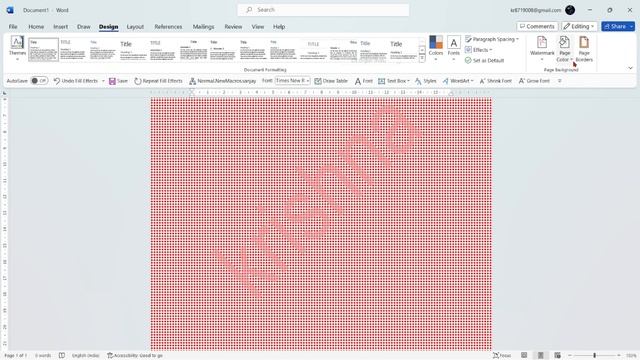Open Page Borders dialog

pyautogui.click(x=584, y=48)
